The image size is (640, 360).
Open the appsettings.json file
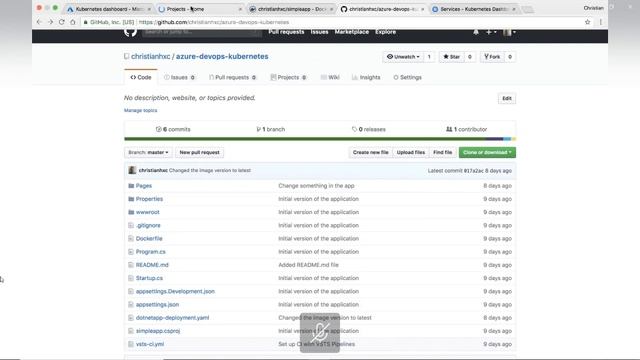(x=157, y=304)
